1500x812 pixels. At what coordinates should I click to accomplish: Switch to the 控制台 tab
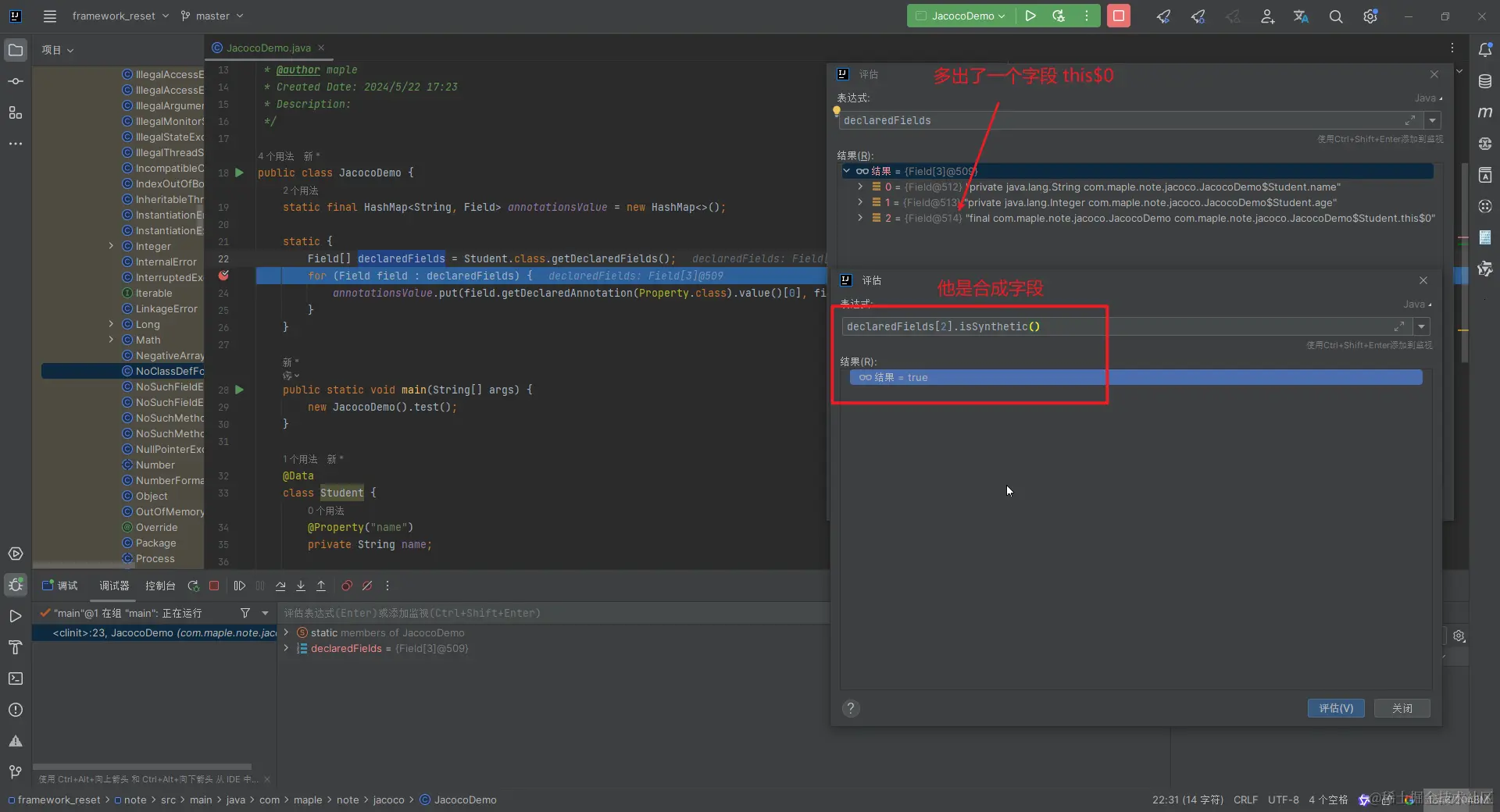pos(160,586)
